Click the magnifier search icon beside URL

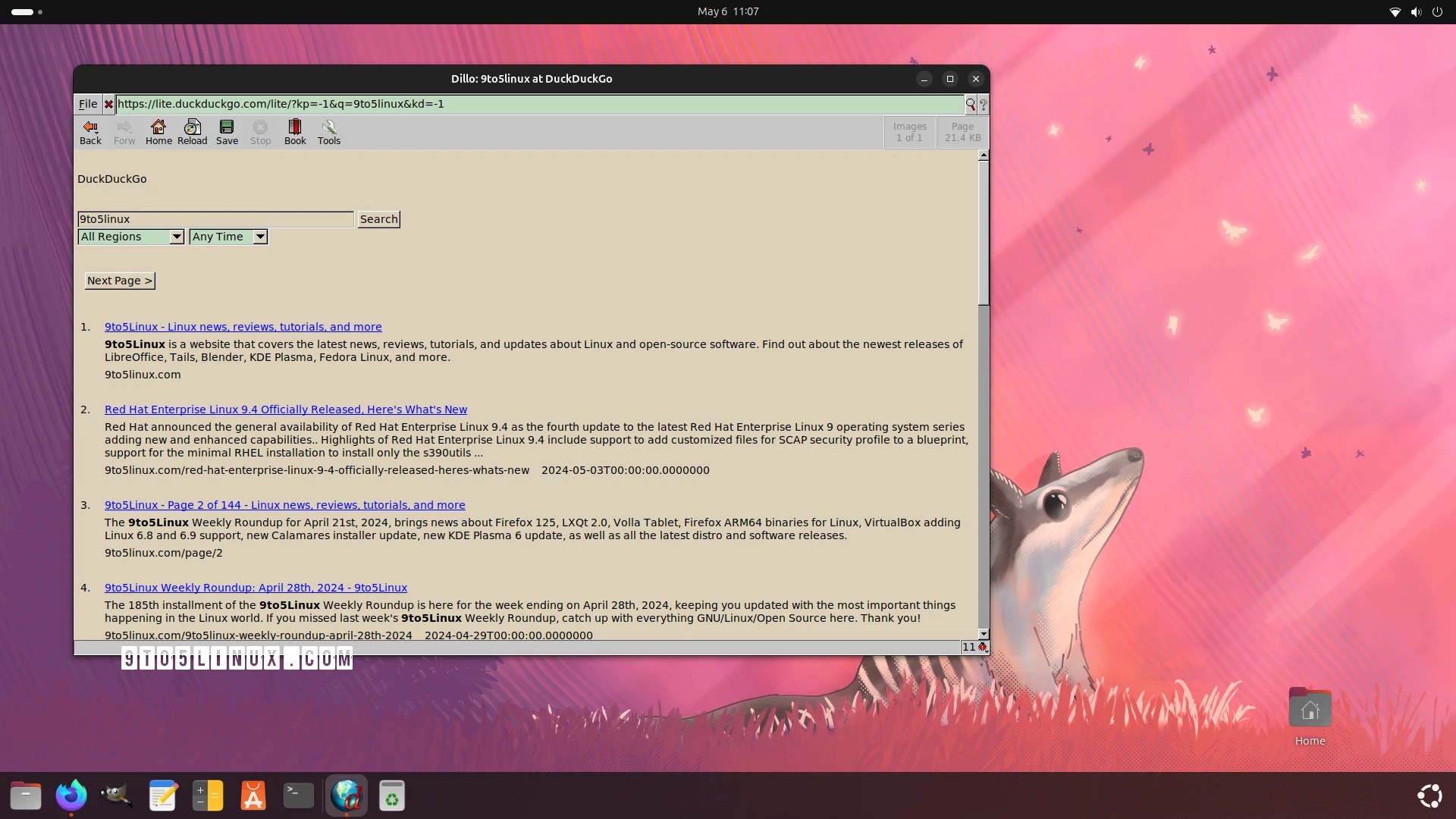[970, 105]
